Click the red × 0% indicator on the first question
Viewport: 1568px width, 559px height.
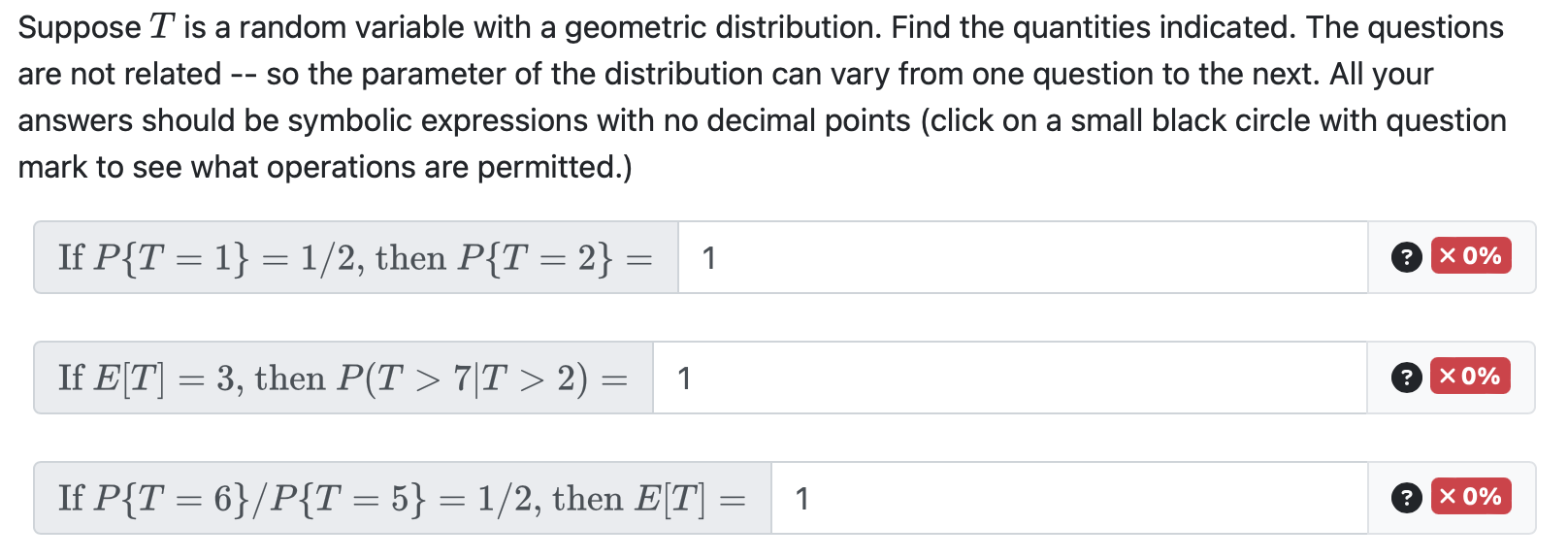[x=1469, y=257]
